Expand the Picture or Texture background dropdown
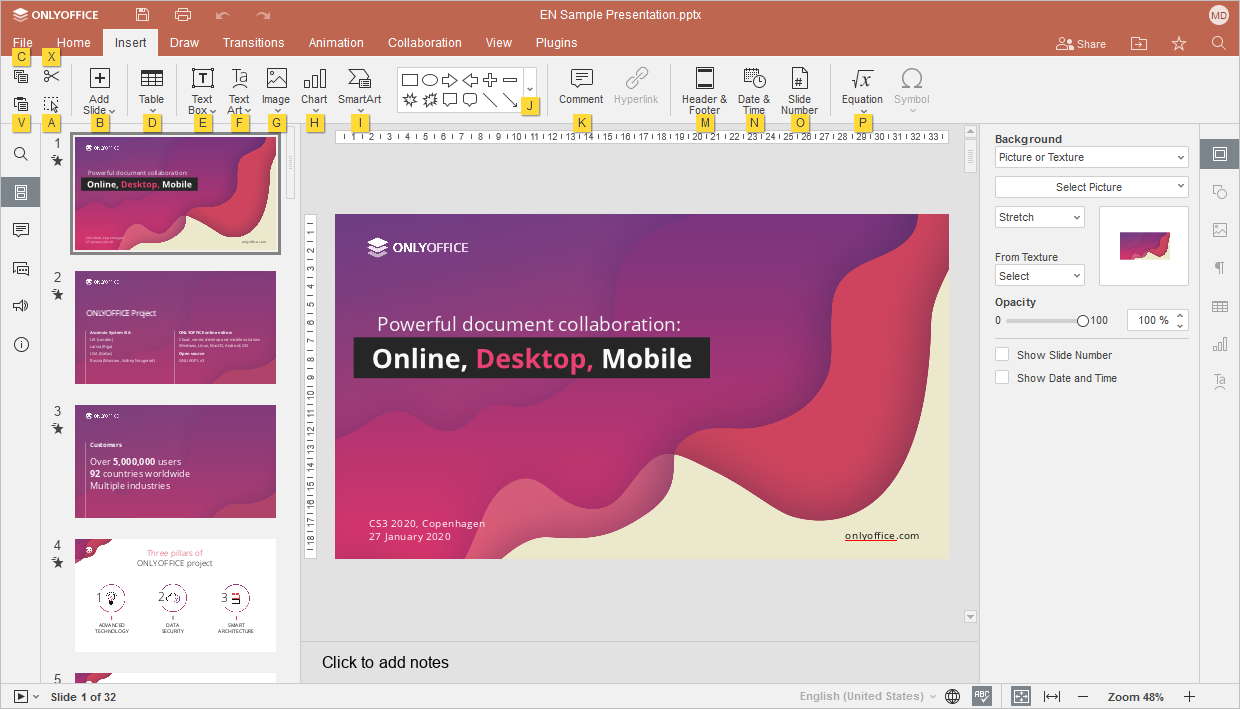1240x709 pixels. (x=1091, y=158)
